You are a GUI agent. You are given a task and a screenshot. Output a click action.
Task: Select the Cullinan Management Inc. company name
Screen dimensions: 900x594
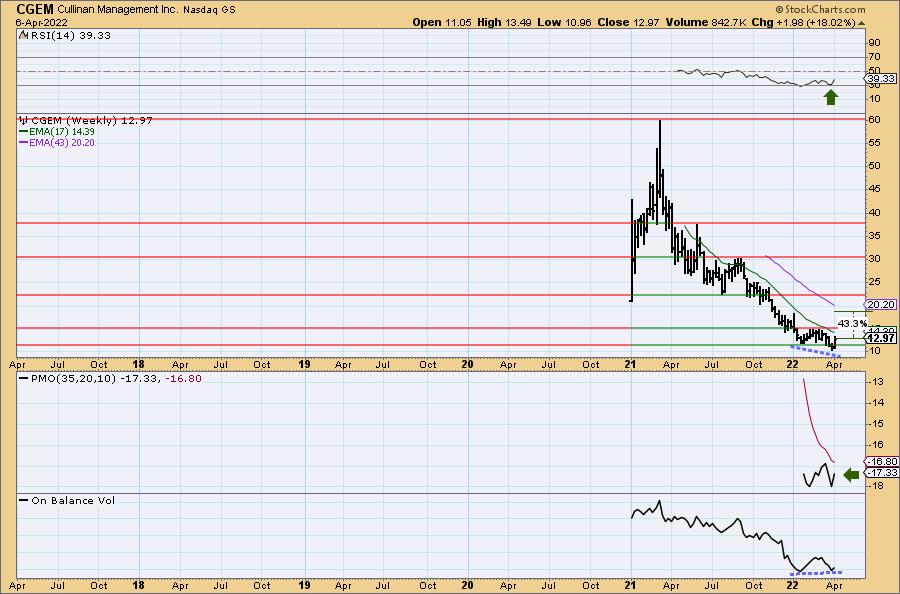118,10
